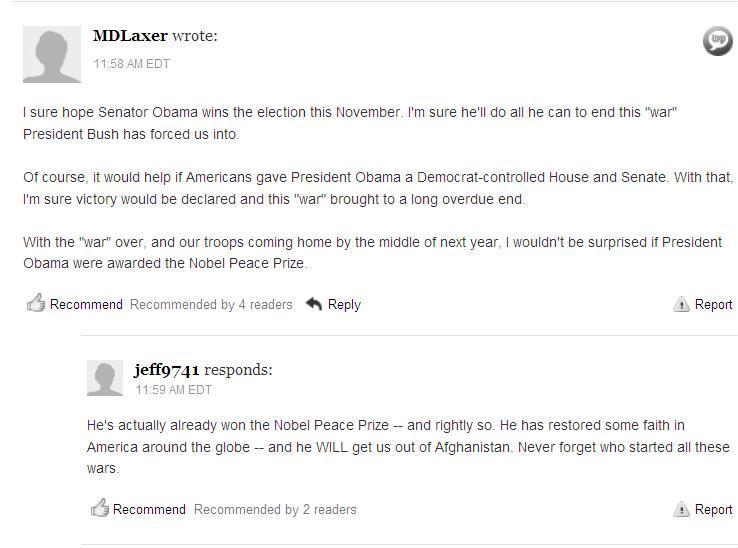Open jeff9741's profile avatar
Viewport: 738px width, 548px height.
coord(105,378)
